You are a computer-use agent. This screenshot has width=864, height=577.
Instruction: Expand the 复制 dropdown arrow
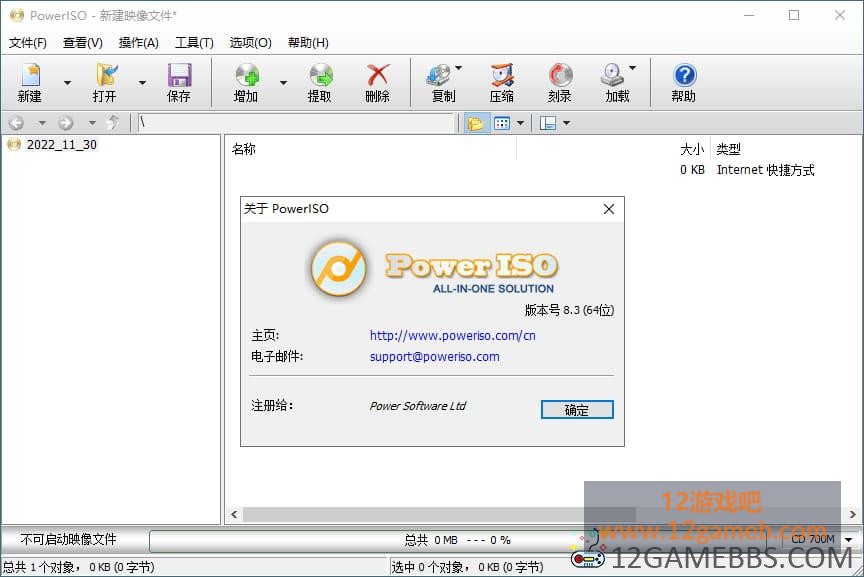(x=458, y=68)
